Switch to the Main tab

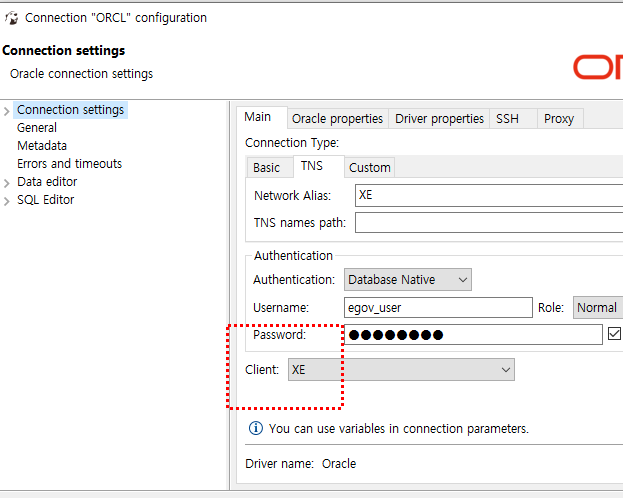pos(261,117)
